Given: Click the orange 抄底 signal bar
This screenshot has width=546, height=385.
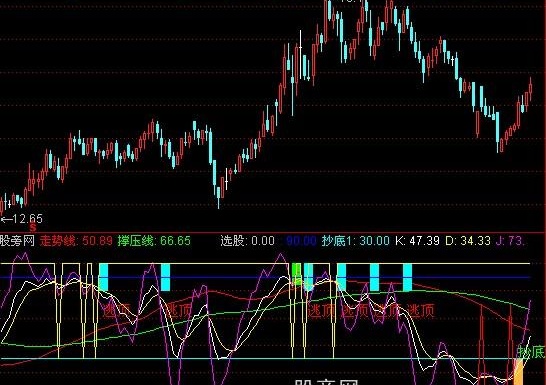Looking at the screenshot, I should point(518,372).
